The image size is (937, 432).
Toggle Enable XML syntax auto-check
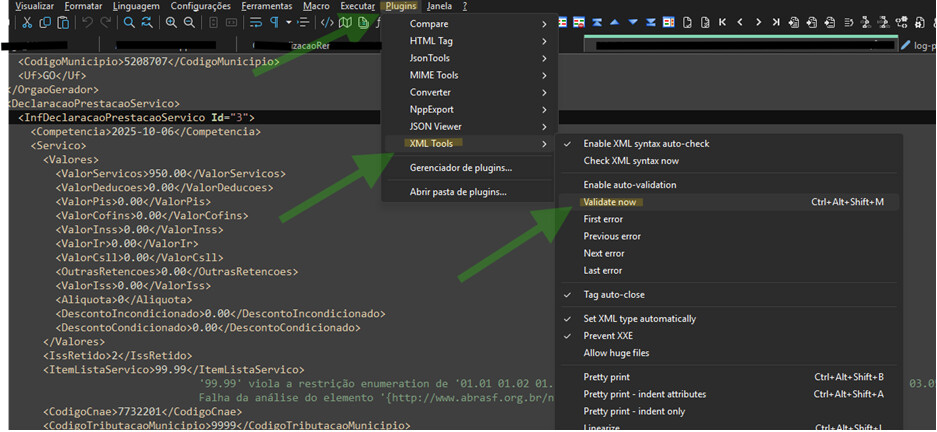(x=646, y=144)
